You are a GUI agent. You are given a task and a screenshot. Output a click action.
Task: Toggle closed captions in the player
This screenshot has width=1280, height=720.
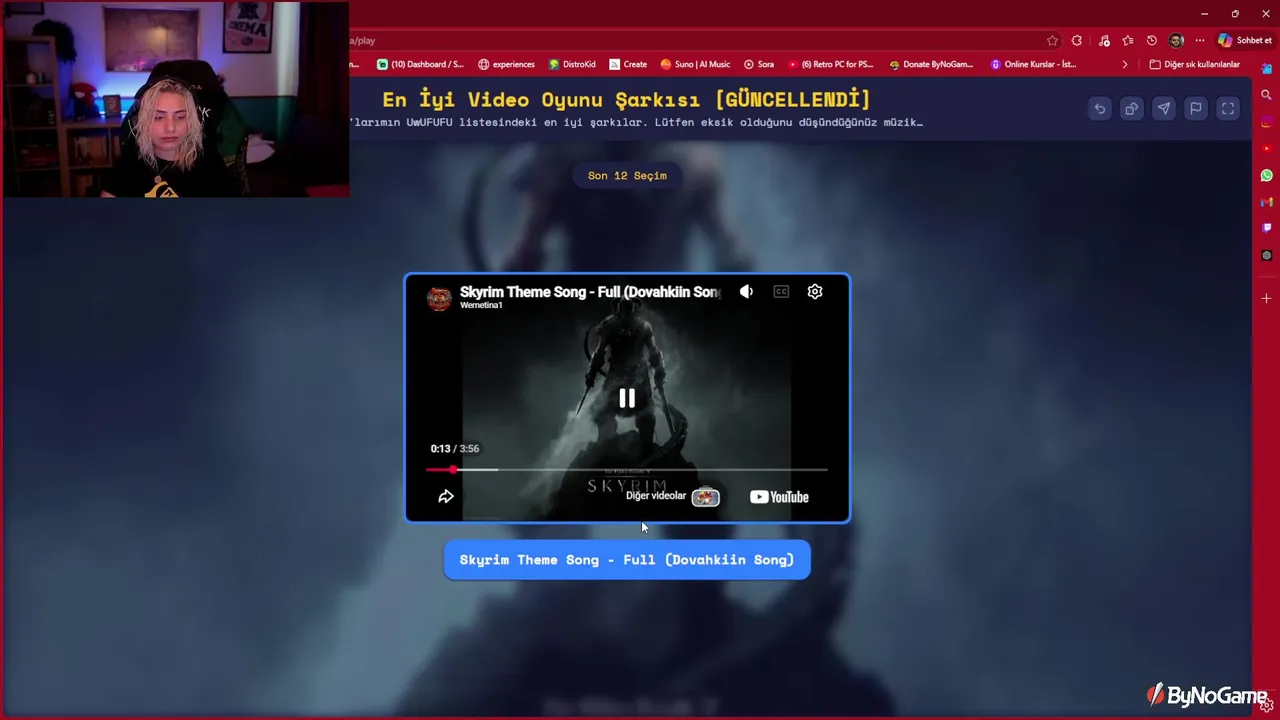pyautogui.click(x=781, y=292)
